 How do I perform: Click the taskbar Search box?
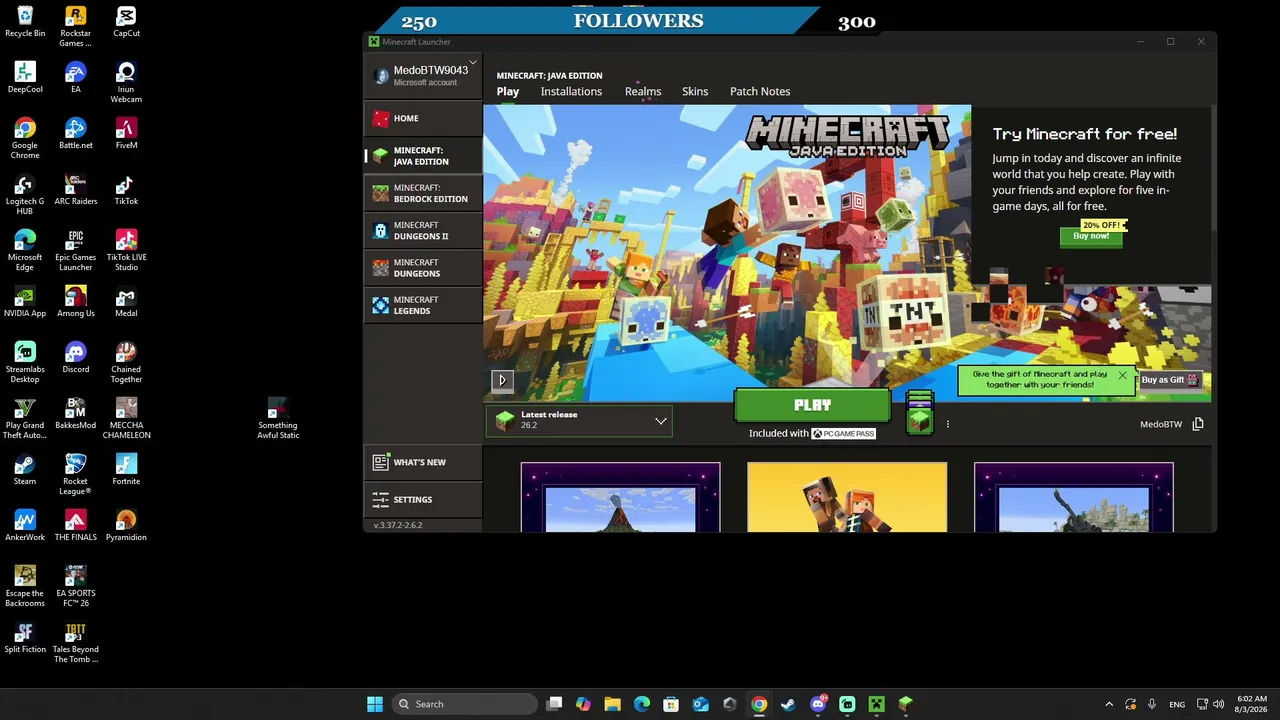tap(465, 704)
